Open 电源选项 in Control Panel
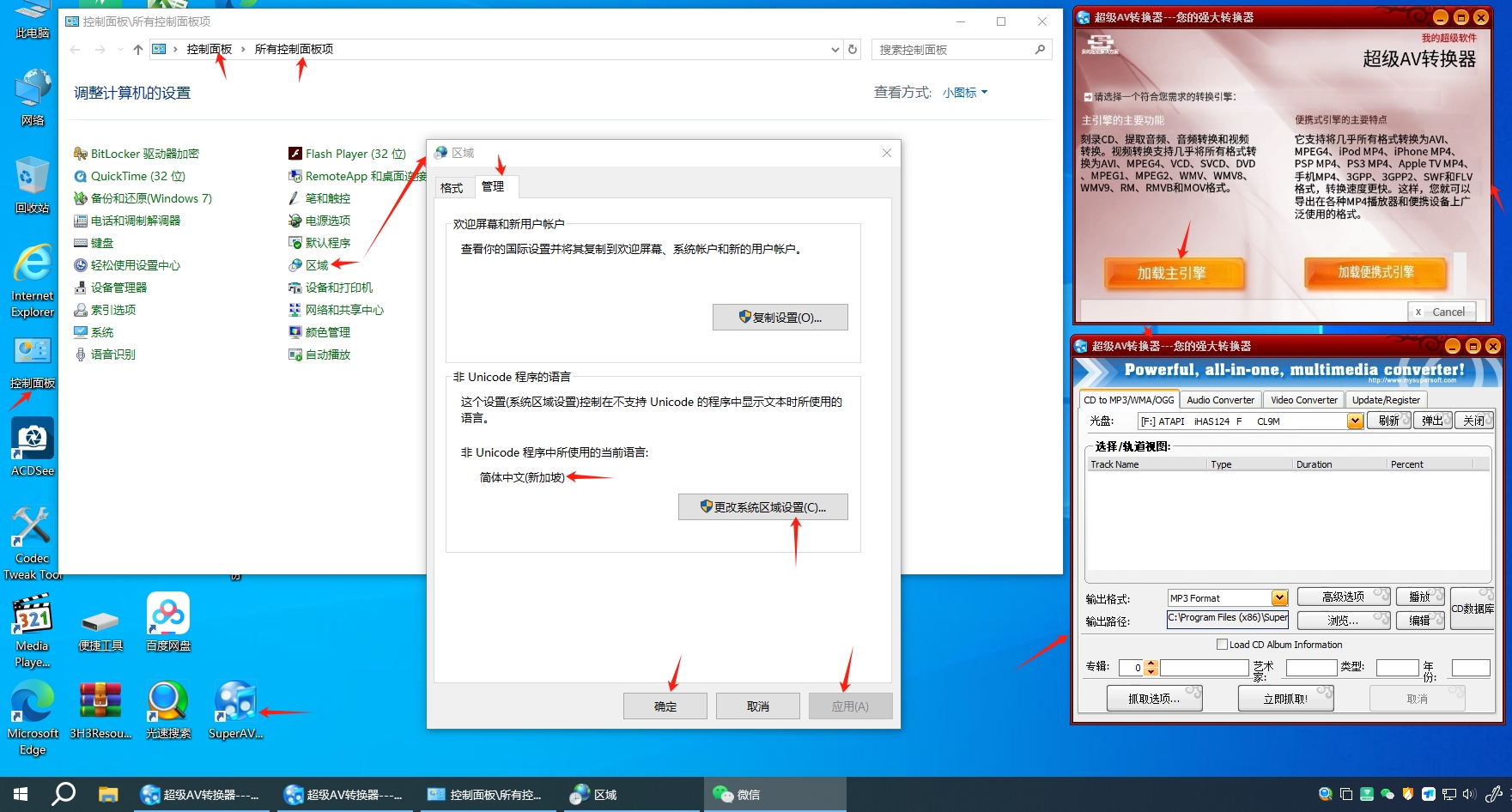Image resolution: width=1512 pixels, height=812 pixels. 319,221
